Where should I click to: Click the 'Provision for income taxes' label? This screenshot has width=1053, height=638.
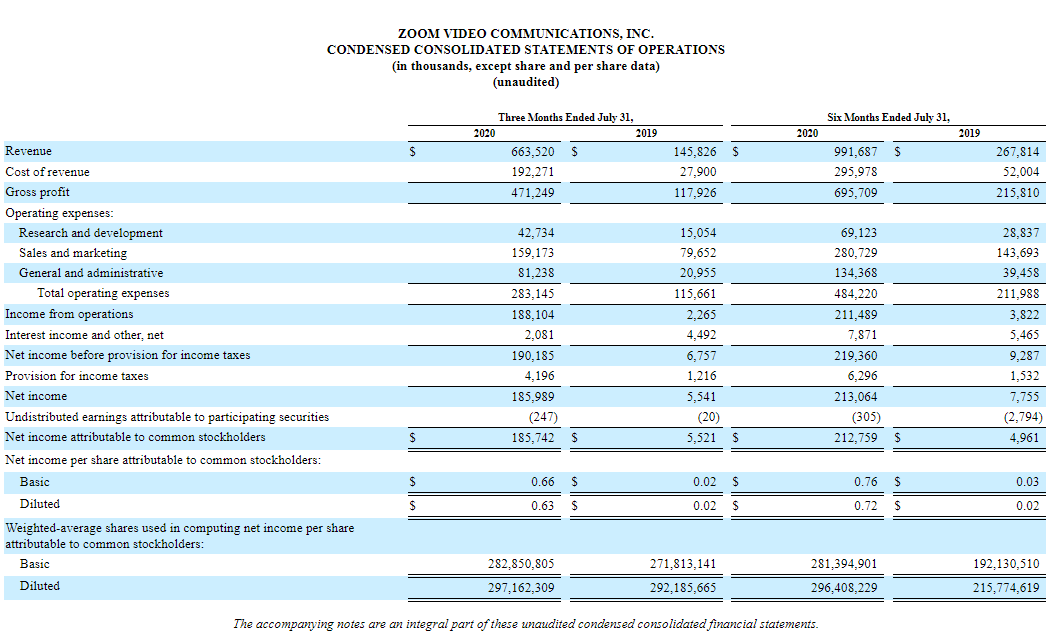pyautogui.click(x=77, y=376)
